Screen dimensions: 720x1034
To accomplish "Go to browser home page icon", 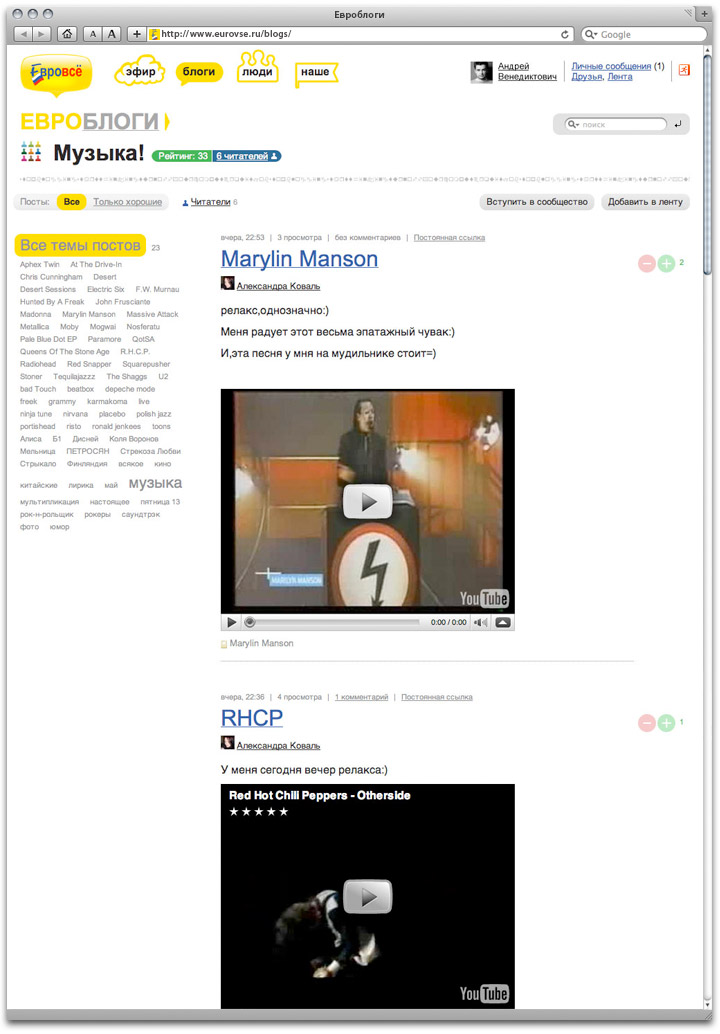I will pyautogui.click(x=67, y=34).
